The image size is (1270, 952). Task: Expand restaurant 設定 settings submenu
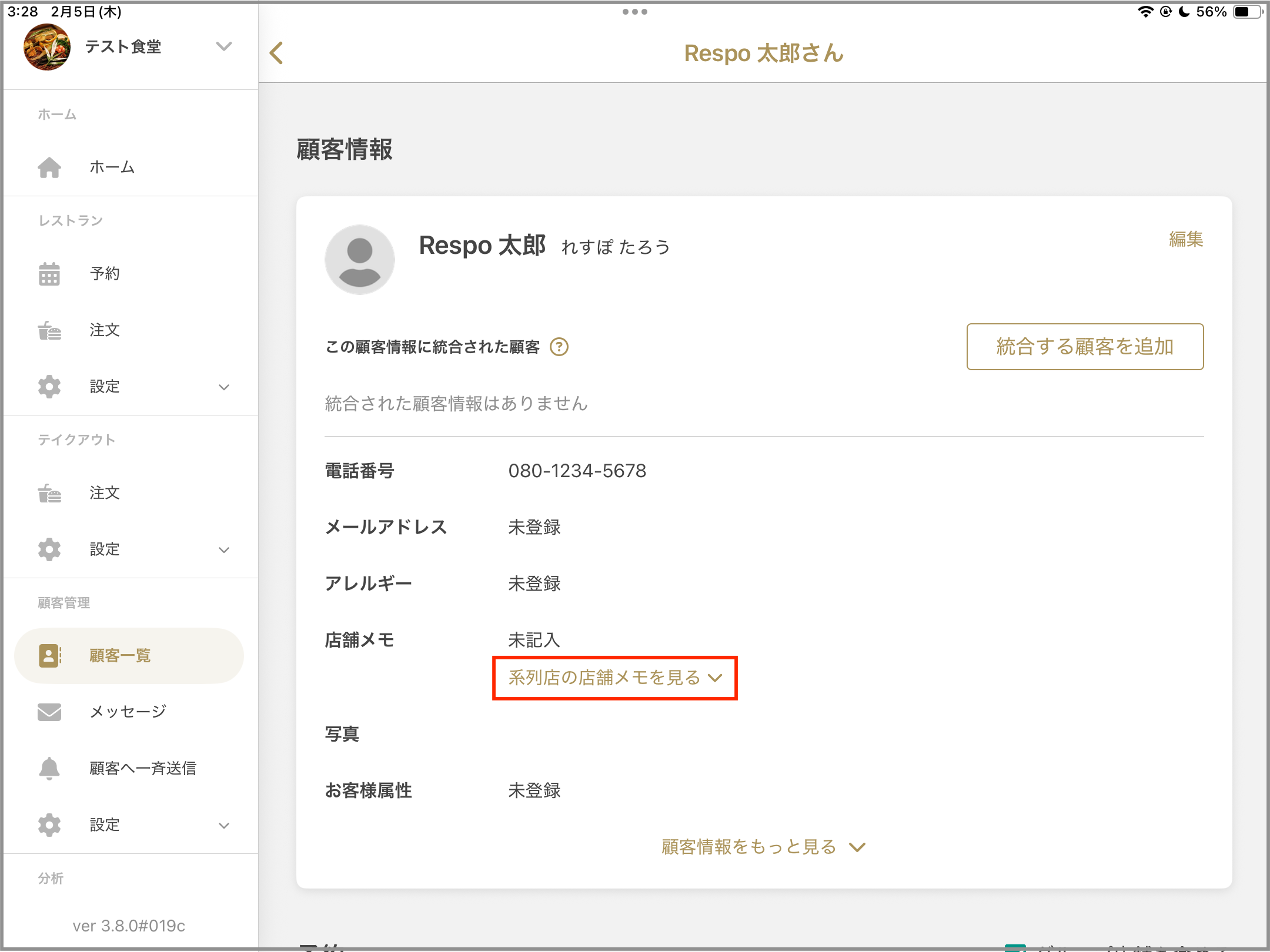coord(223,387)
